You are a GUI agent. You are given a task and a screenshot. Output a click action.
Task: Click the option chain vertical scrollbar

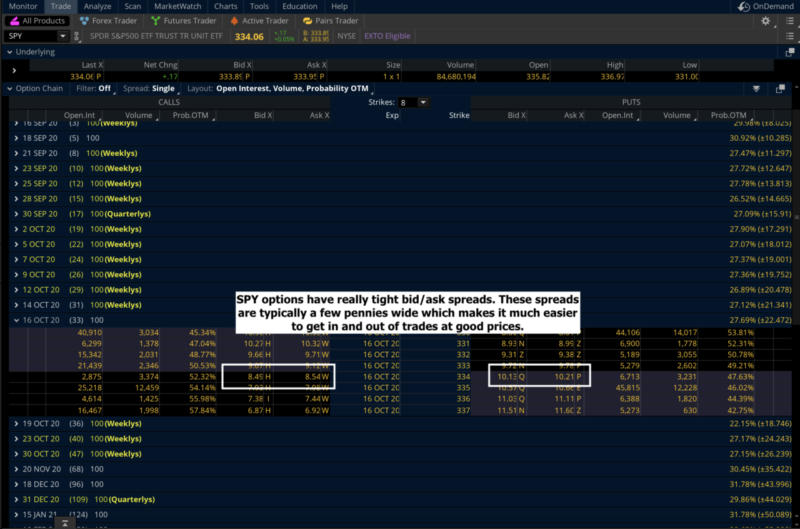(796, 217)
